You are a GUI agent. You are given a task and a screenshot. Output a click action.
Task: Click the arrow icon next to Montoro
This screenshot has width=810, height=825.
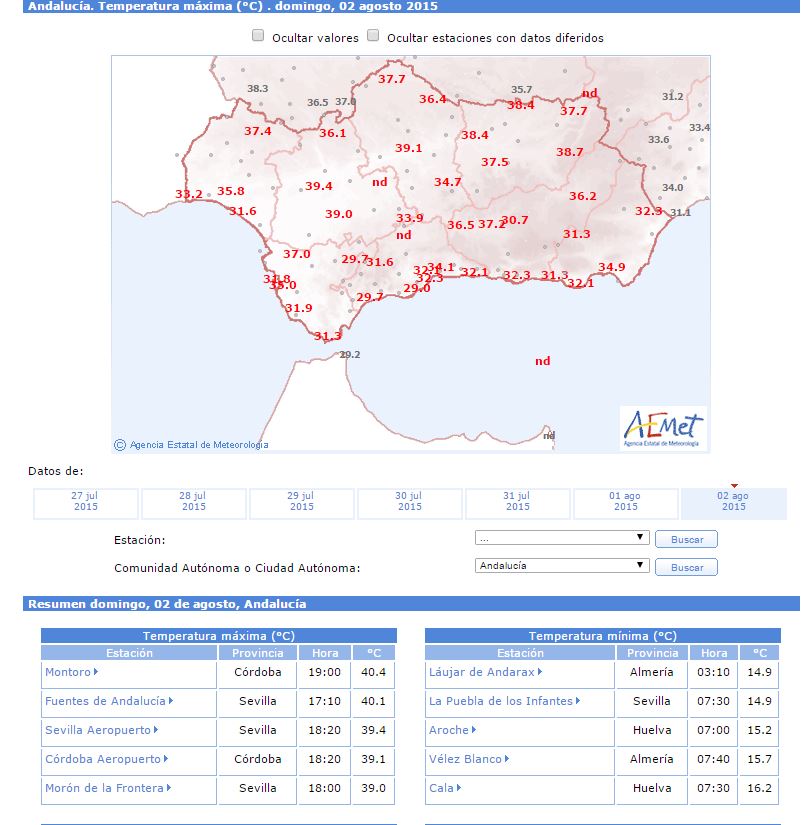coord(96,673)
